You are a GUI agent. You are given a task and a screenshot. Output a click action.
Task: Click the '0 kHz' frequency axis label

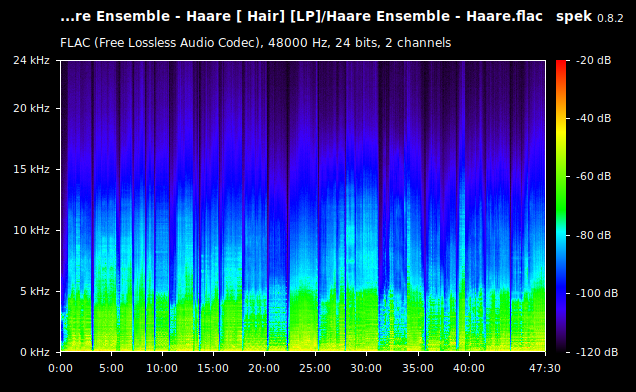[x=35, y=352]
